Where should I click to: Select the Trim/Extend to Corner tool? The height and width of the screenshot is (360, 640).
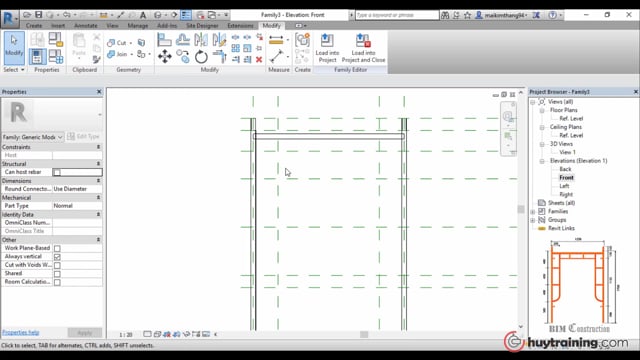(219, 56)
